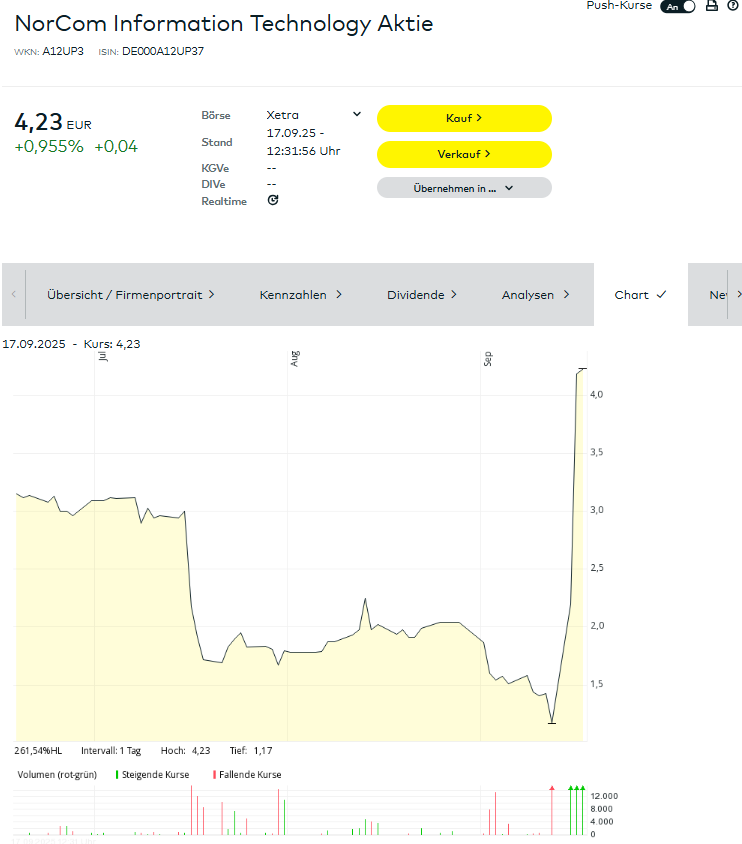The width and height of the screenshot is (742, 844).
Task: Click the WKN value A12UP3
Action: click(63, 51)
